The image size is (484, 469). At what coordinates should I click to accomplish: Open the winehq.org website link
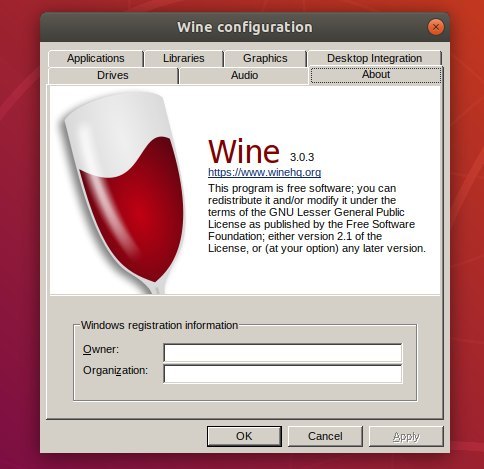tap(265, 172)
